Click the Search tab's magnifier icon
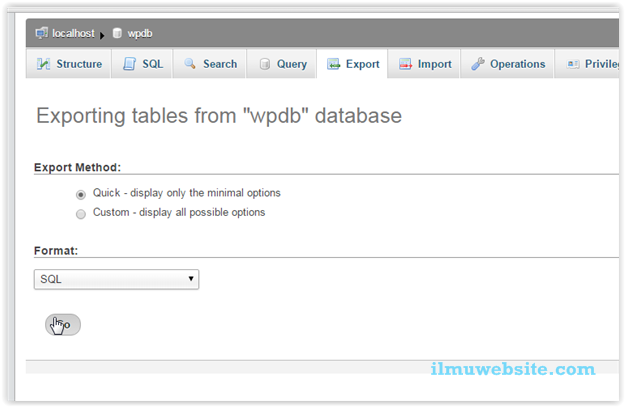This screenshot has width=625, height=407. click(x=190, y=64)
